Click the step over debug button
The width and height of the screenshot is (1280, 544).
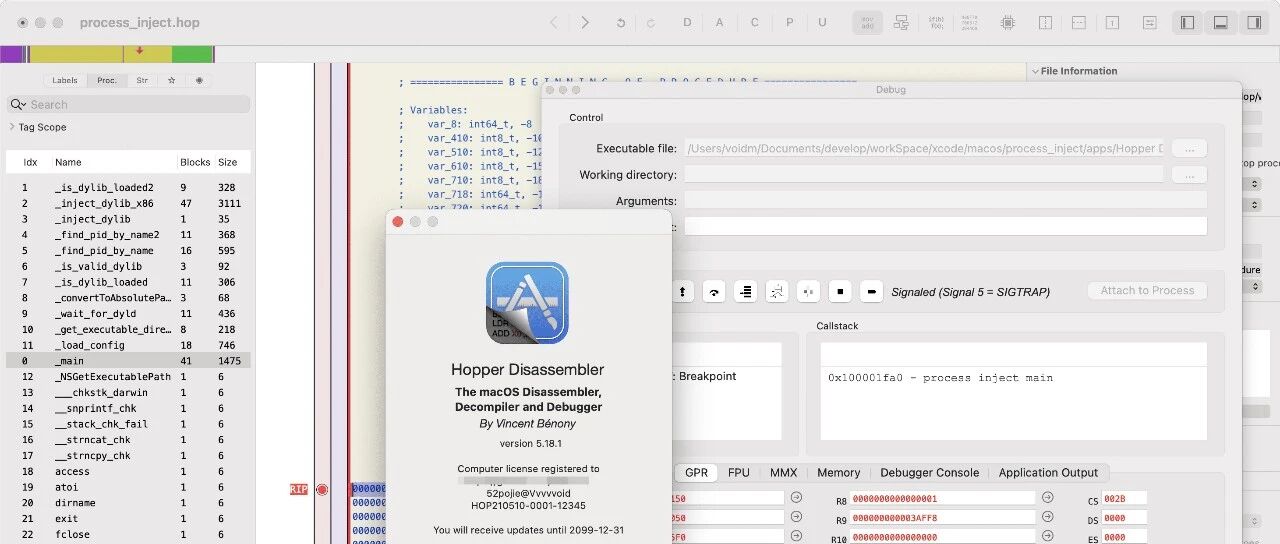point(714,291)
